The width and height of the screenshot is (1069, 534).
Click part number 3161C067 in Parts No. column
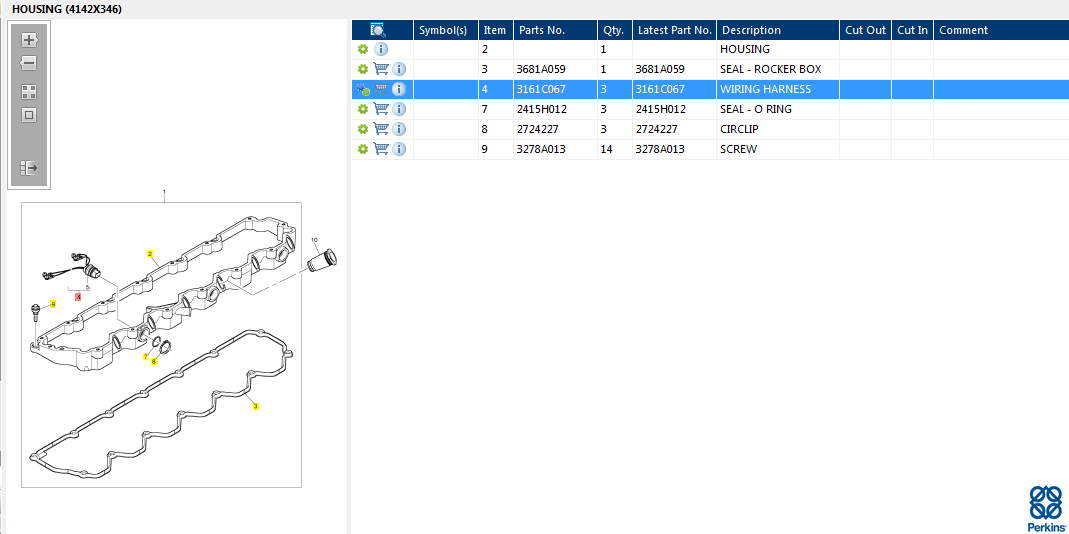tap(542, 89)
